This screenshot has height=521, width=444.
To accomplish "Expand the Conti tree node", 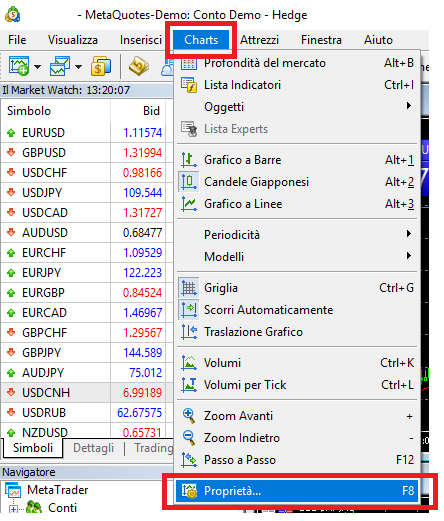I will click(13, 509).
